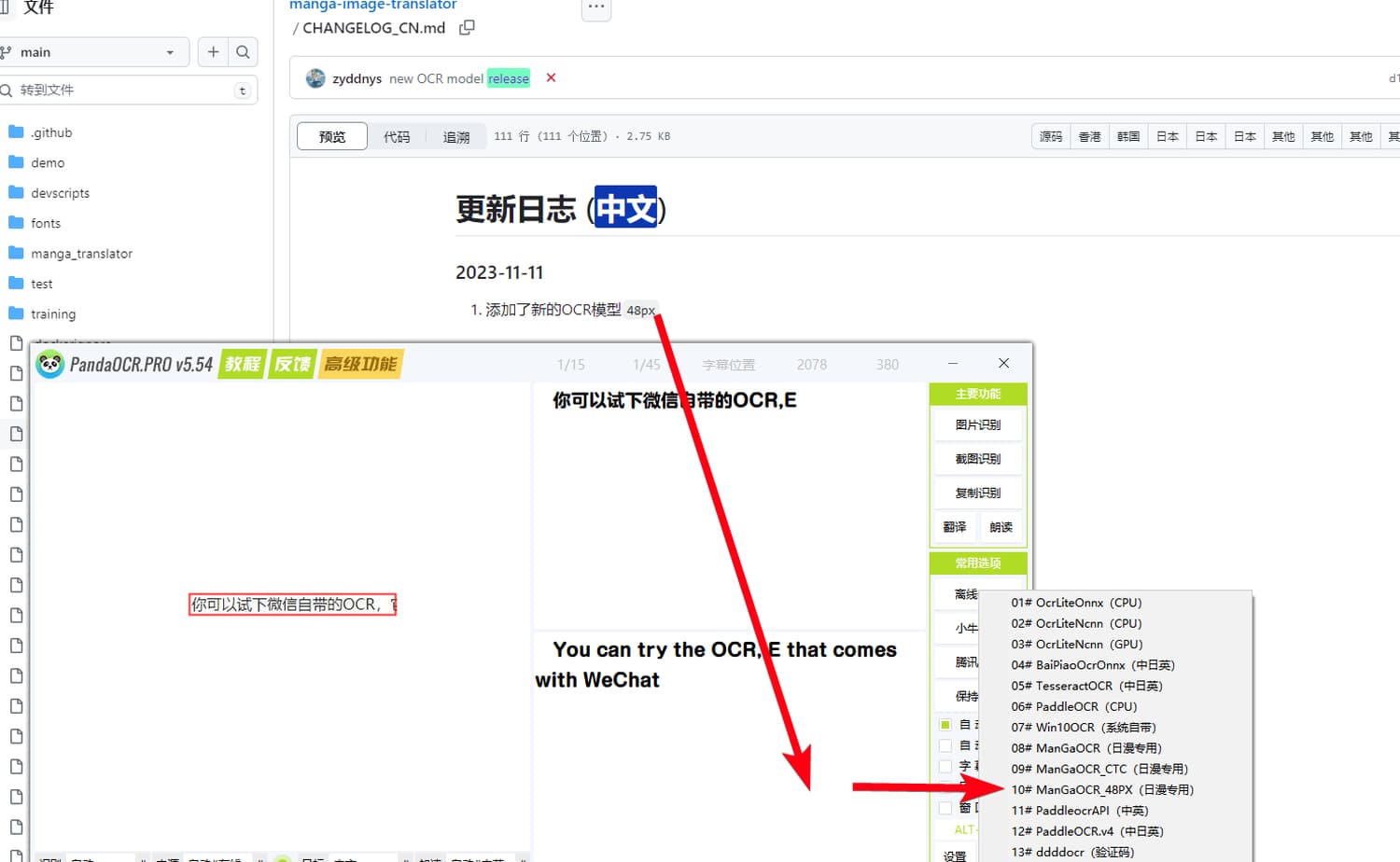The height and width of the screenshot is (862, 1400).
Task: Open the manga-image-translator repository link
Action: (373, 6)
